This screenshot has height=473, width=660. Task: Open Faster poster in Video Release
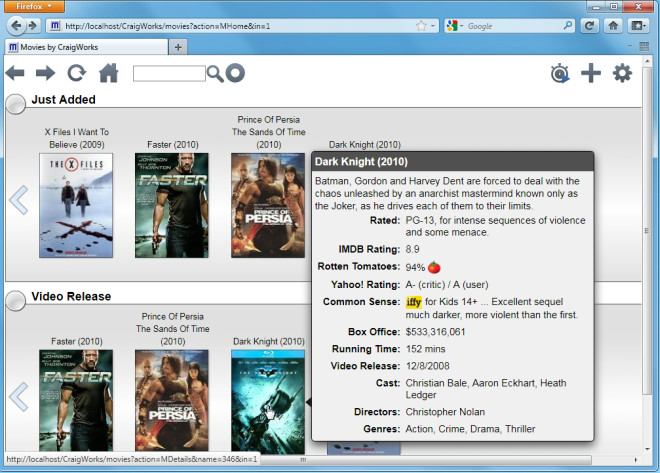click(x=76, y=401)
